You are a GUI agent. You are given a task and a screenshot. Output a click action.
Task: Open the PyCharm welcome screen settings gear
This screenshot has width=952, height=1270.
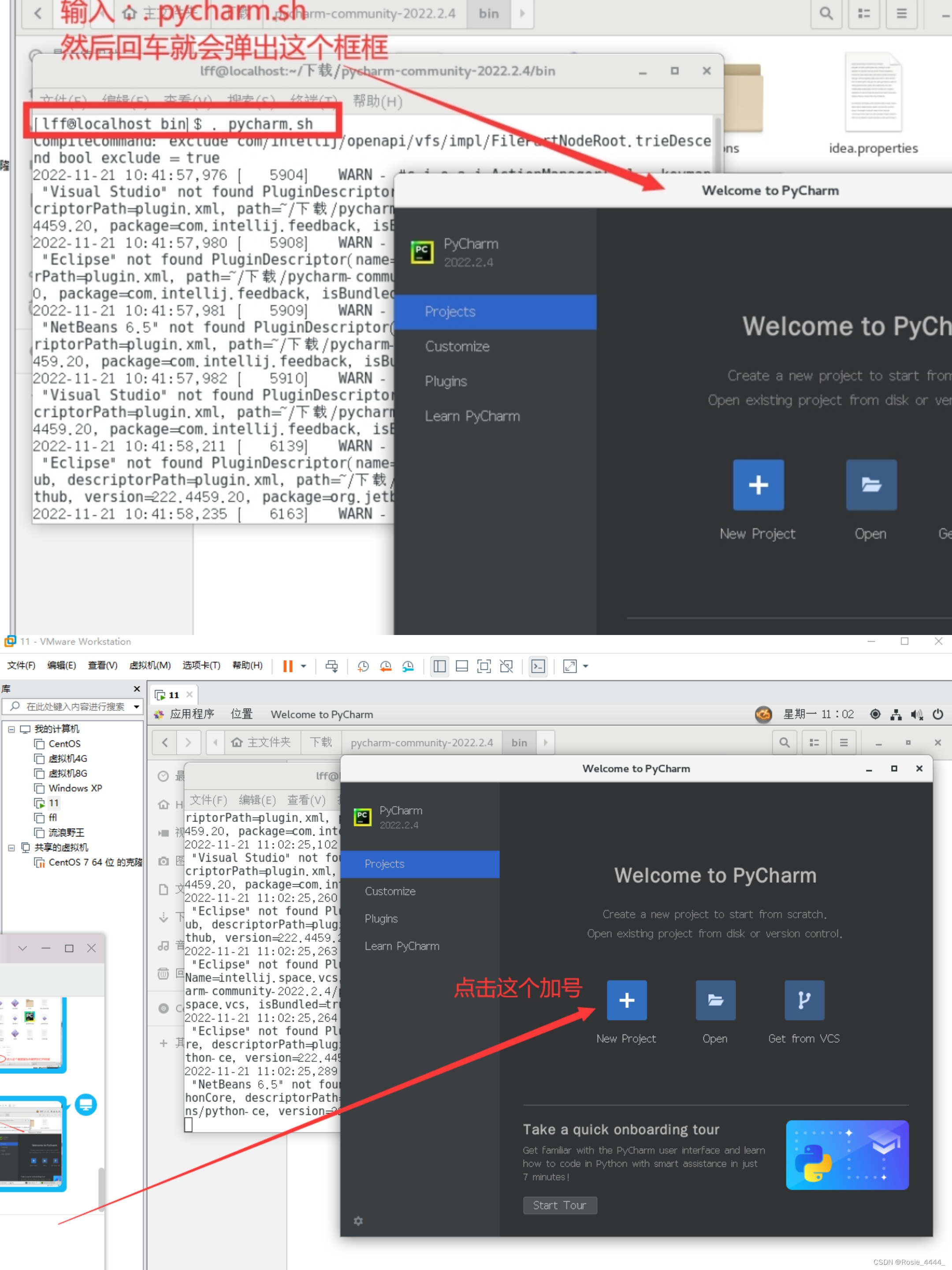point(359,1221)
